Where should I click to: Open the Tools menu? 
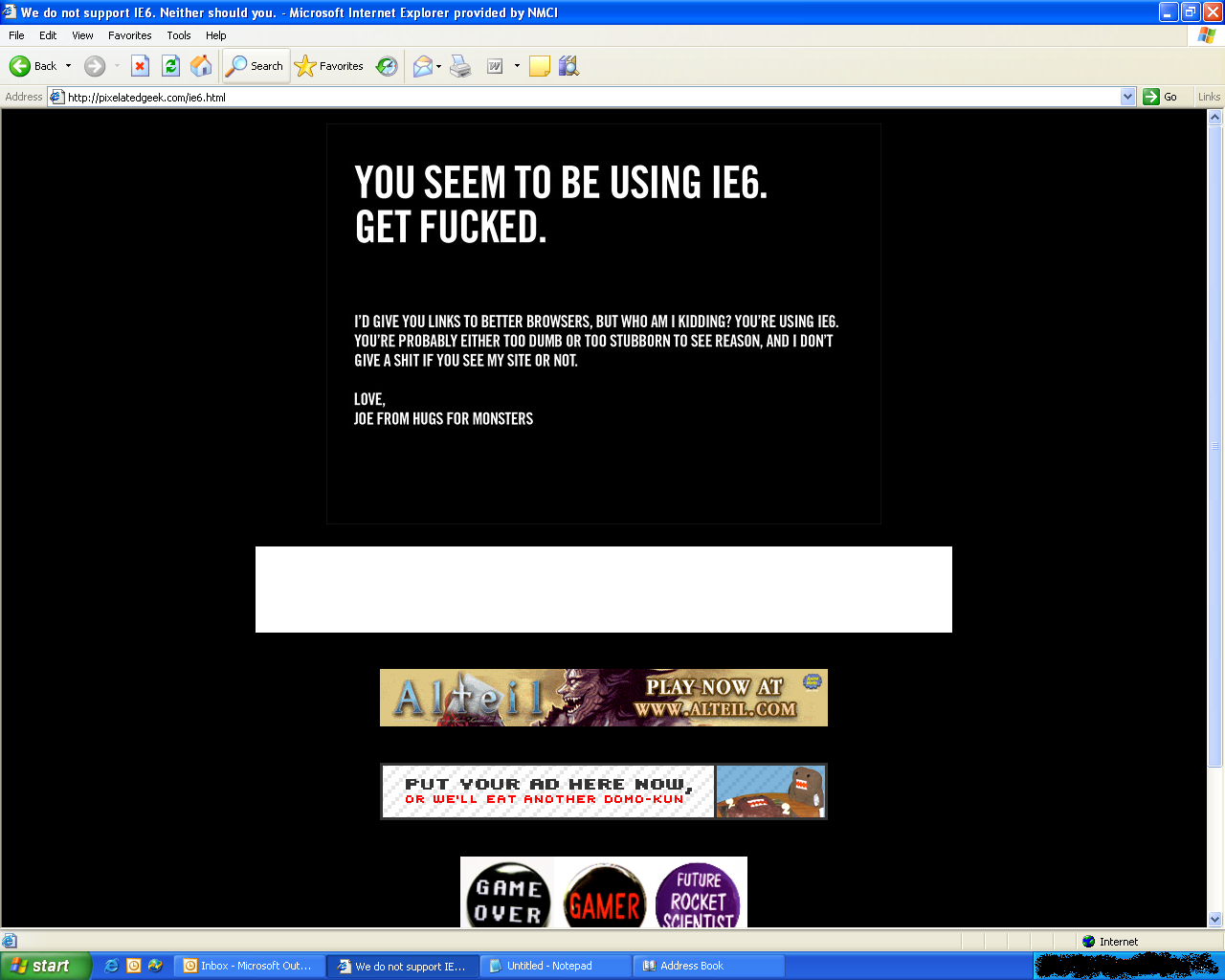[178, 35]
